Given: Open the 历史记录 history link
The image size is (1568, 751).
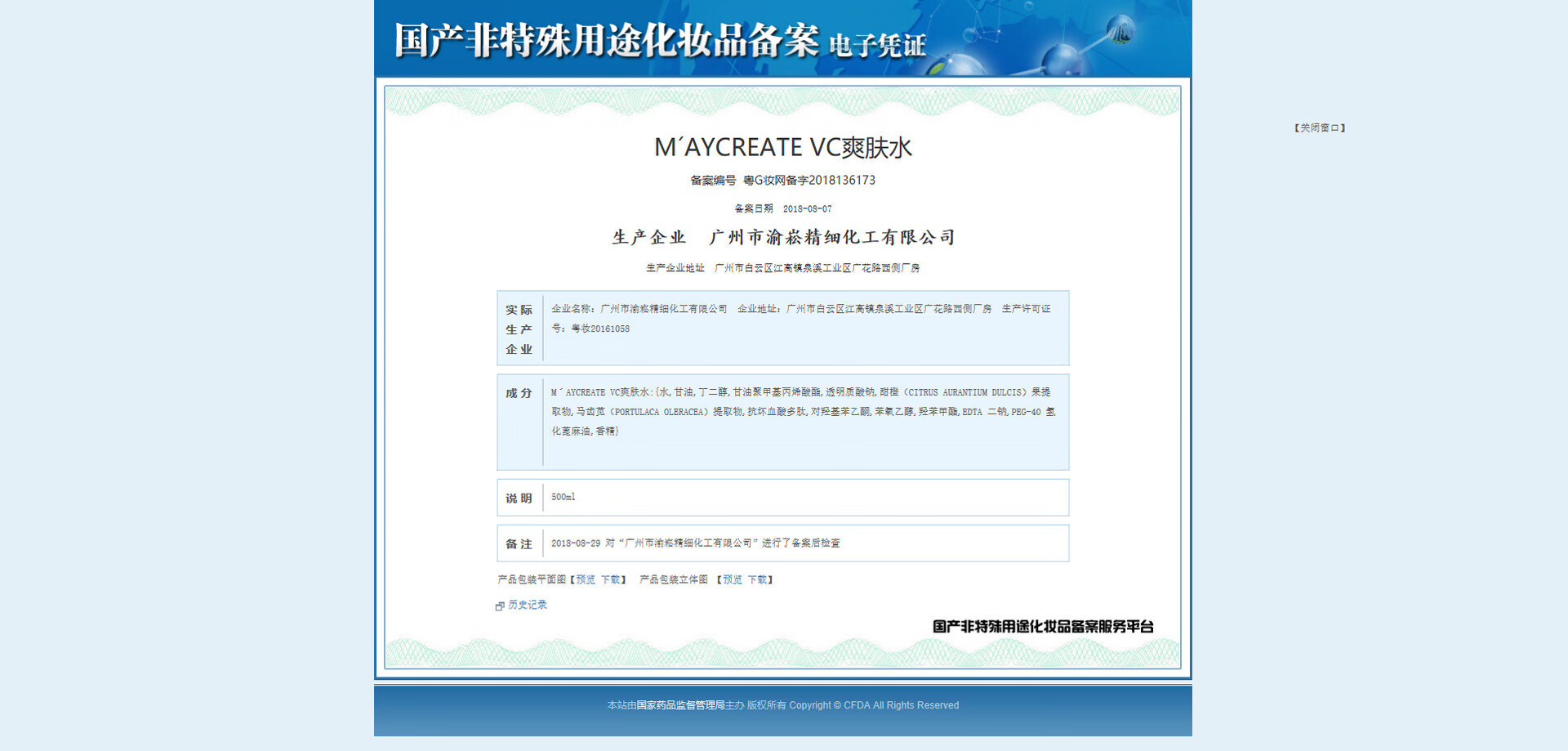Looking at the screenshot, I should coord(528,606).
